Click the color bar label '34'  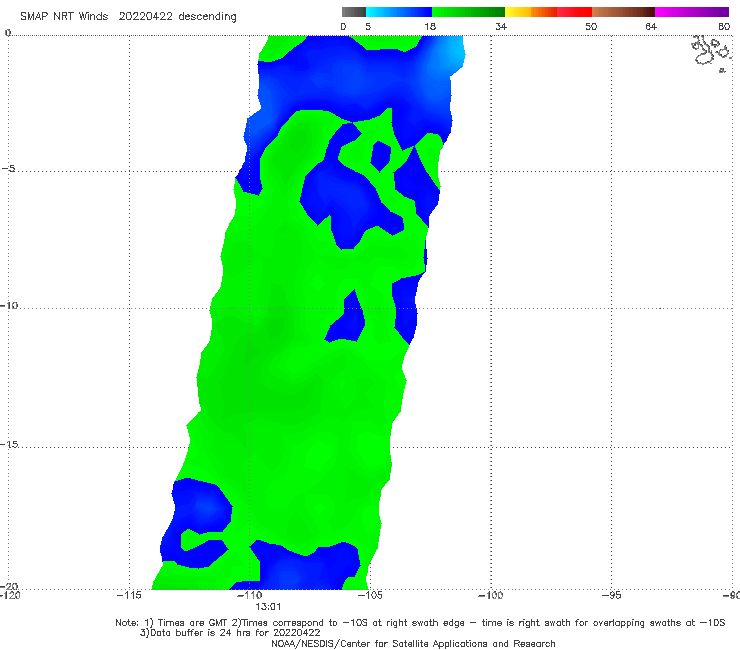click(x=501, y=26)
